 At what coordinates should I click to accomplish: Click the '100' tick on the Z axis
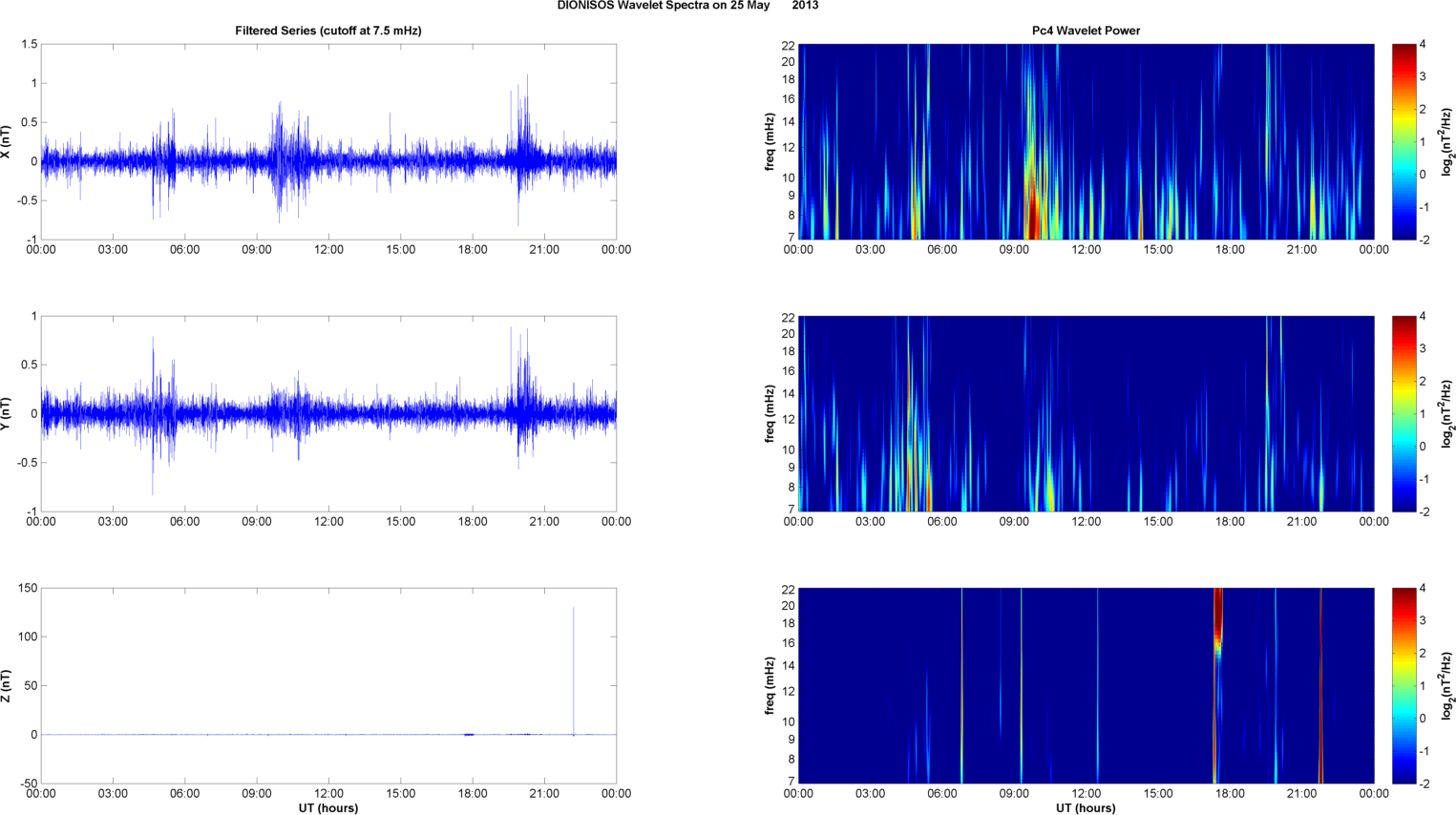tap(27, 637)
